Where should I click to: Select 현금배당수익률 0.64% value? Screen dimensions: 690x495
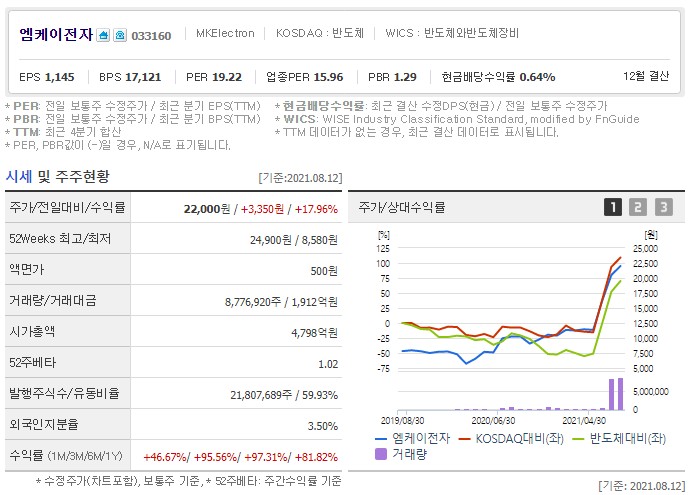[498, 77]
